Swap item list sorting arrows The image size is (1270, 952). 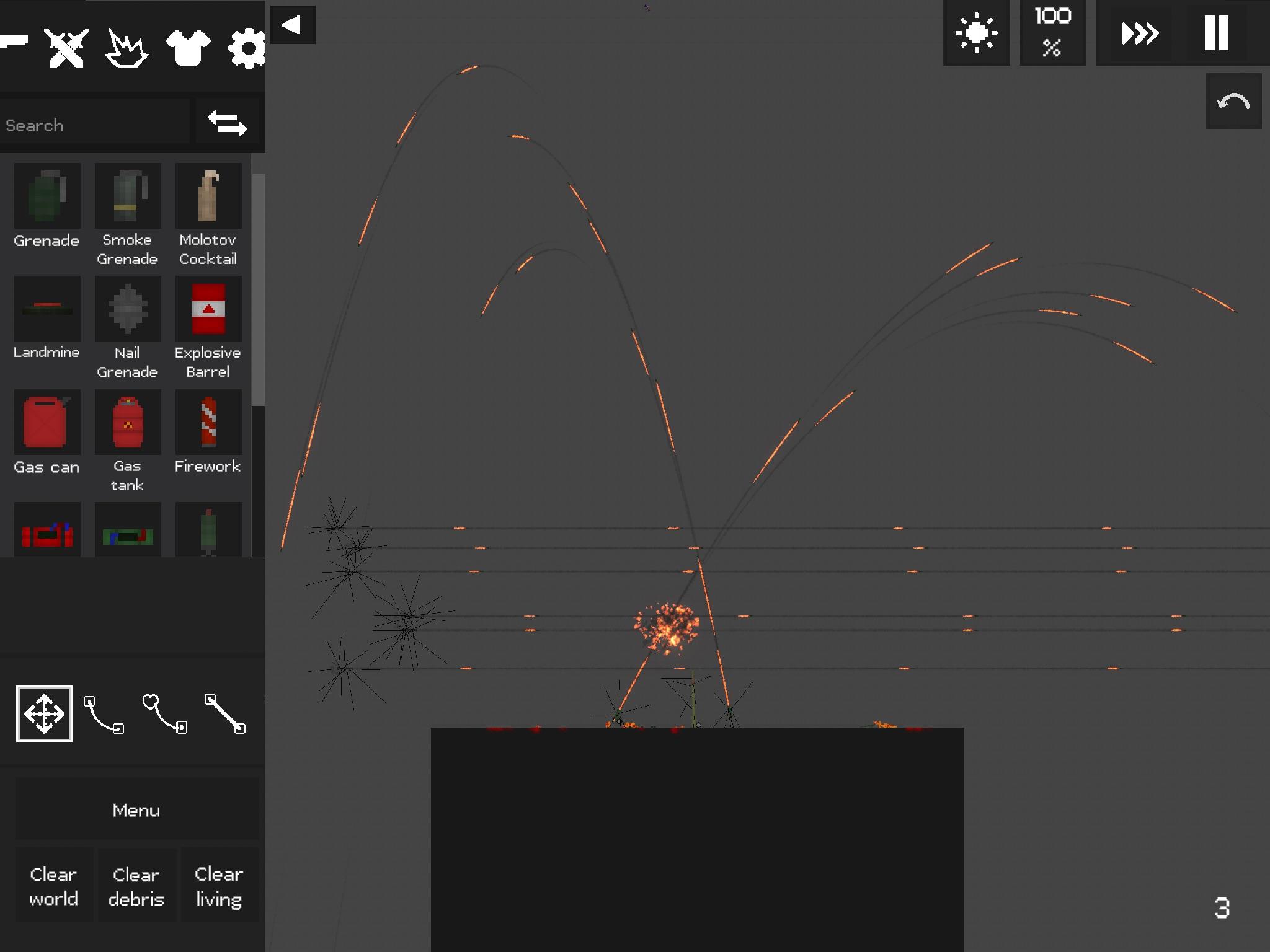click(227, 122)
